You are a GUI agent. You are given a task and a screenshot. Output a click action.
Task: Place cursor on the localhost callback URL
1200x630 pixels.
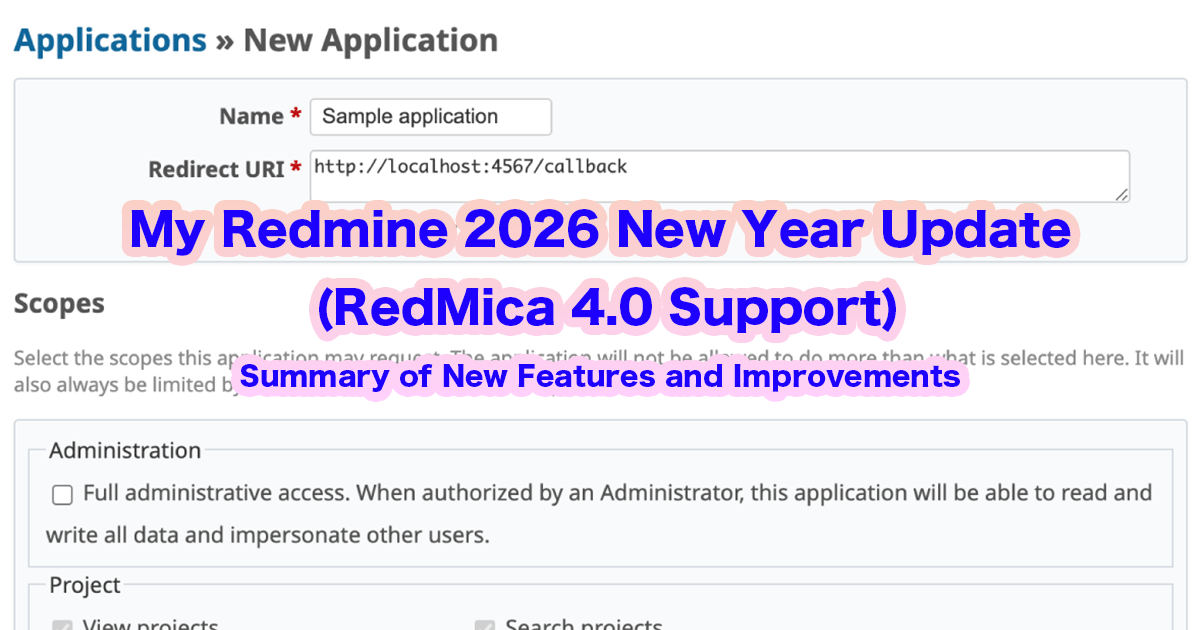[470, 166]
